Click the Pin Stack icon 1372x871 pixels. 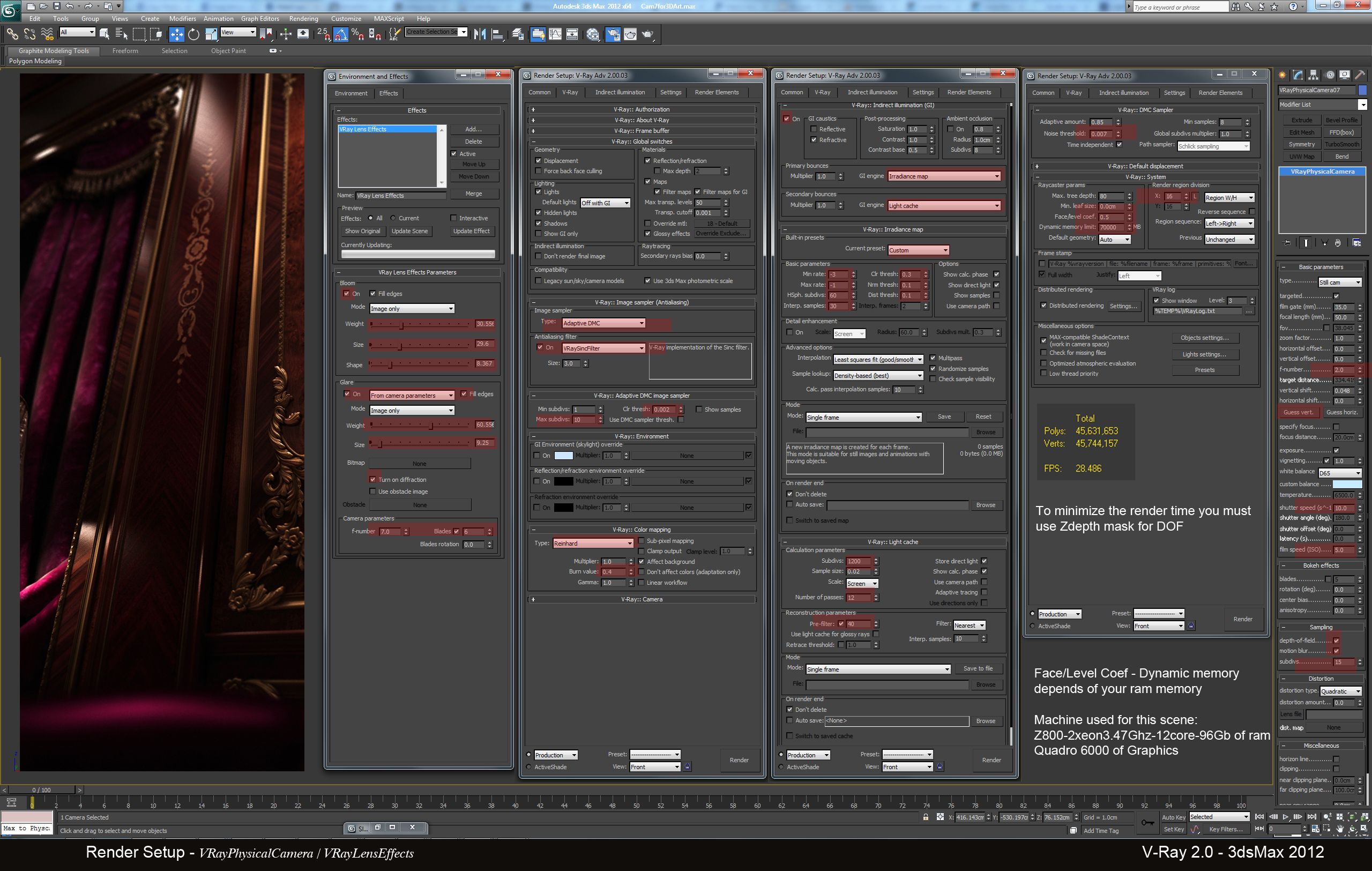1287,243
